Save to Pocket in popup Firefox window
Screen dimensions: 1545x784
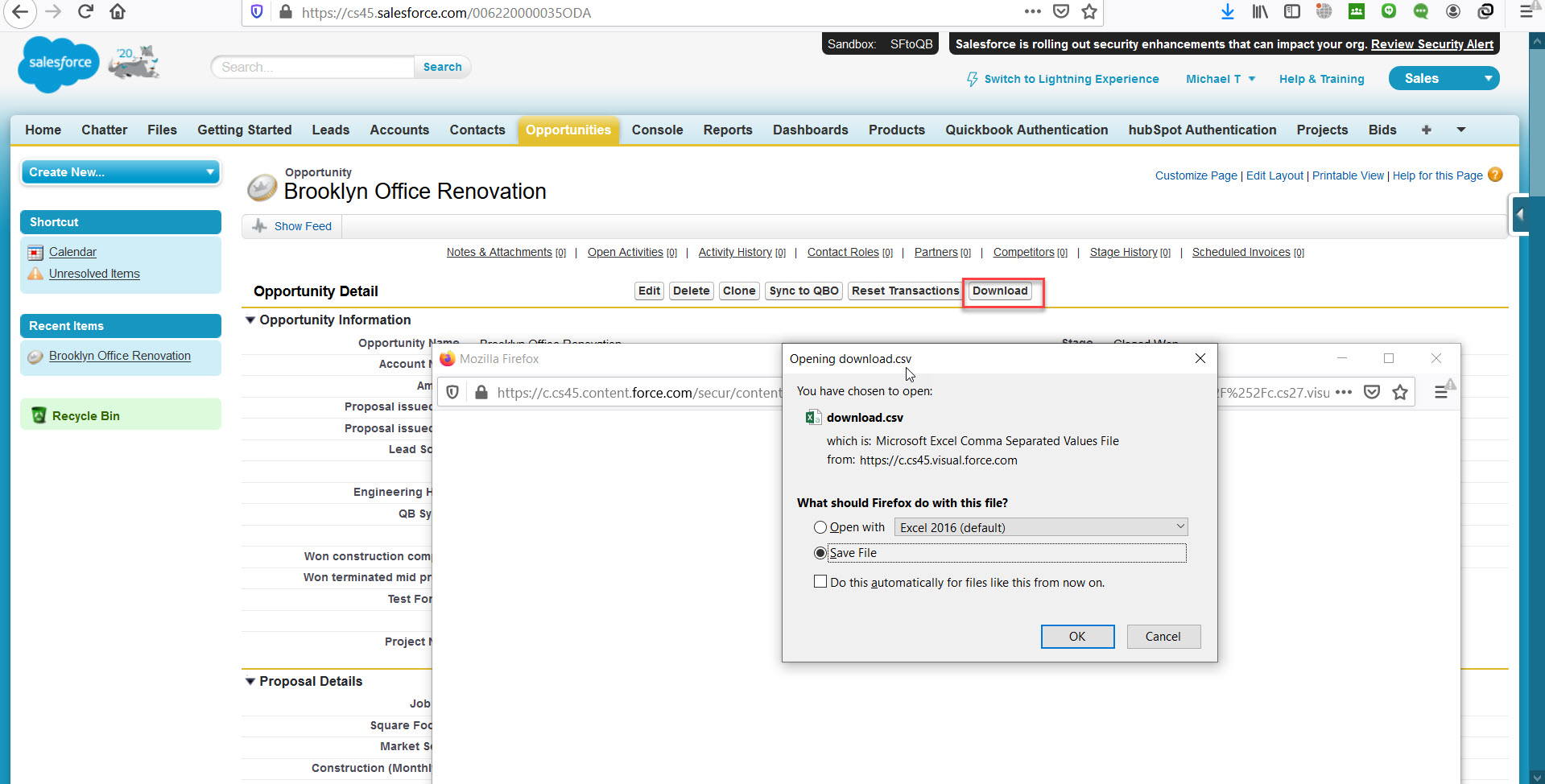point(1372,392)
